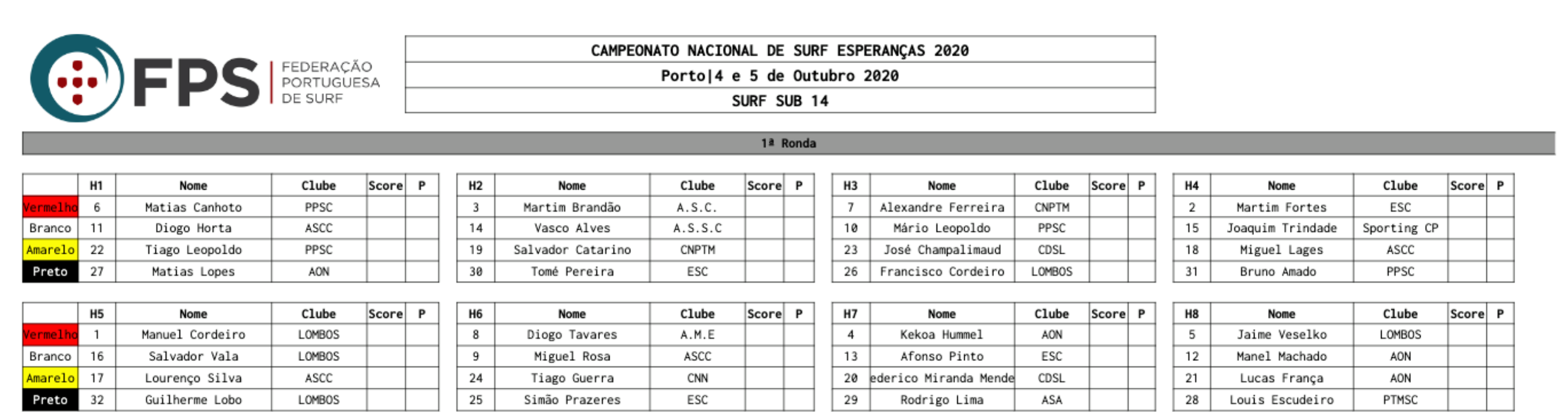The height and width of the screenshot is (412, 1568).
Task: Select Matias Canhoto name cell
Action: (193, 207)
